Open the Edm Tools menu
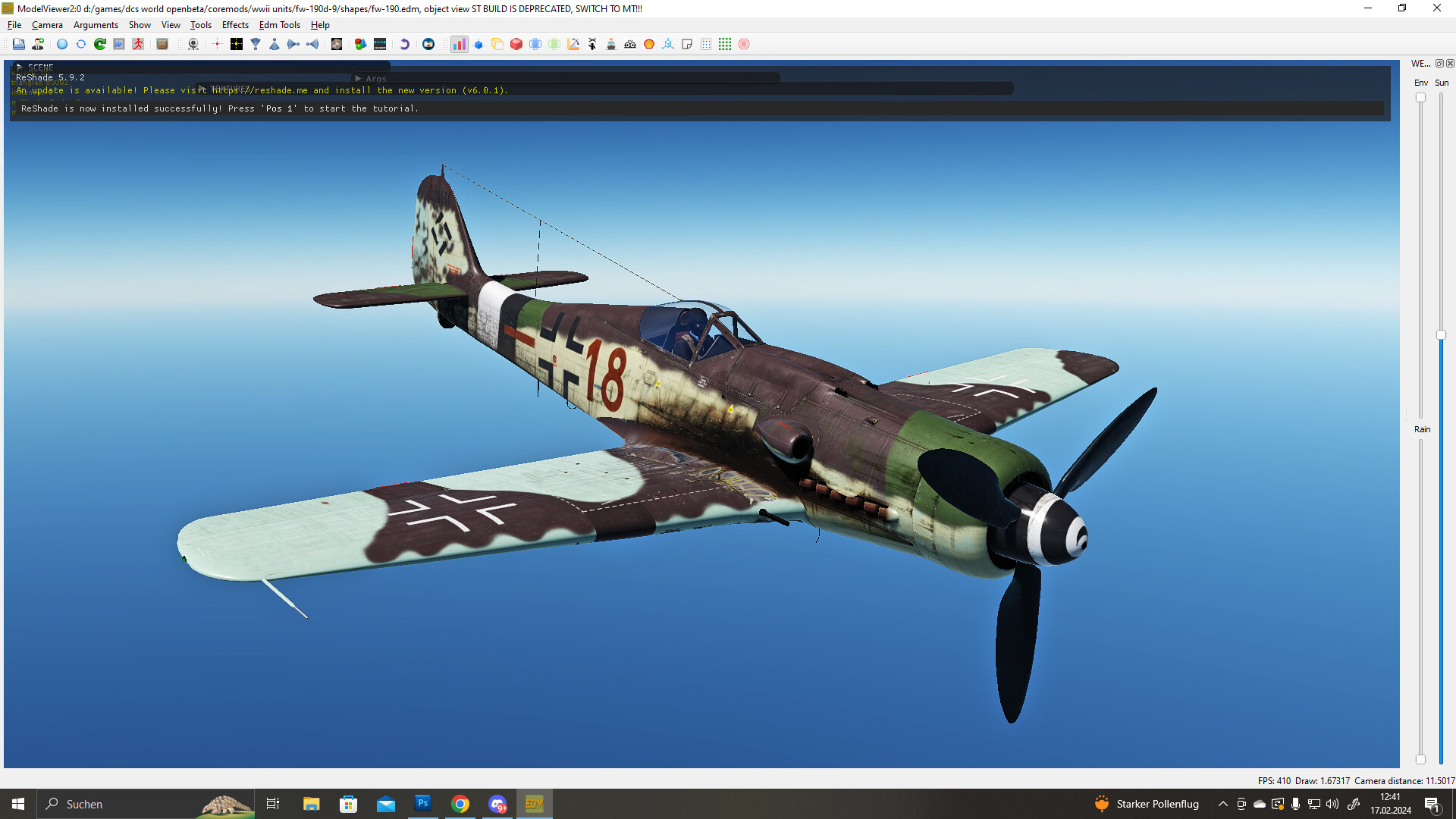This screenshot has height=819, width=1456. (x=279, y=25)
